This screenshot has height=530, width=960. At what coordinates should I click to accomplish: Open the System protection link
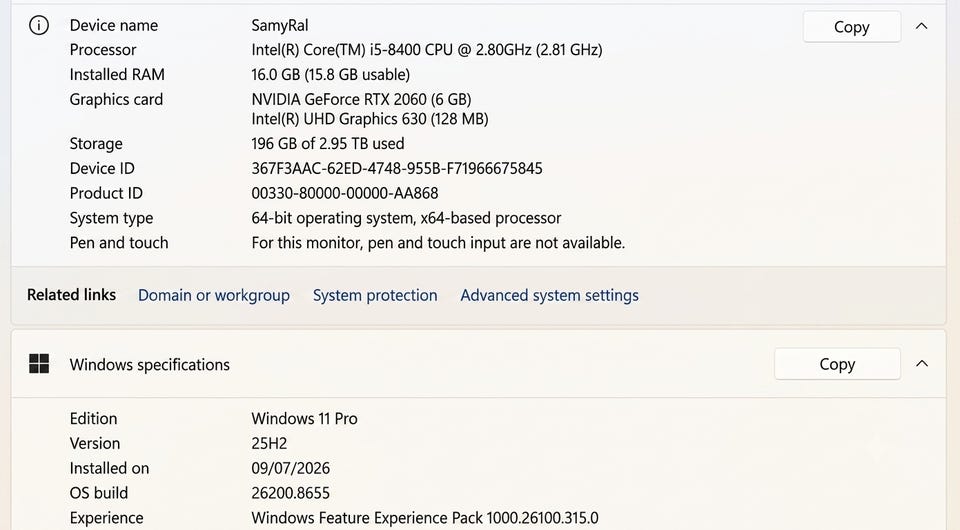coord(375,295)
